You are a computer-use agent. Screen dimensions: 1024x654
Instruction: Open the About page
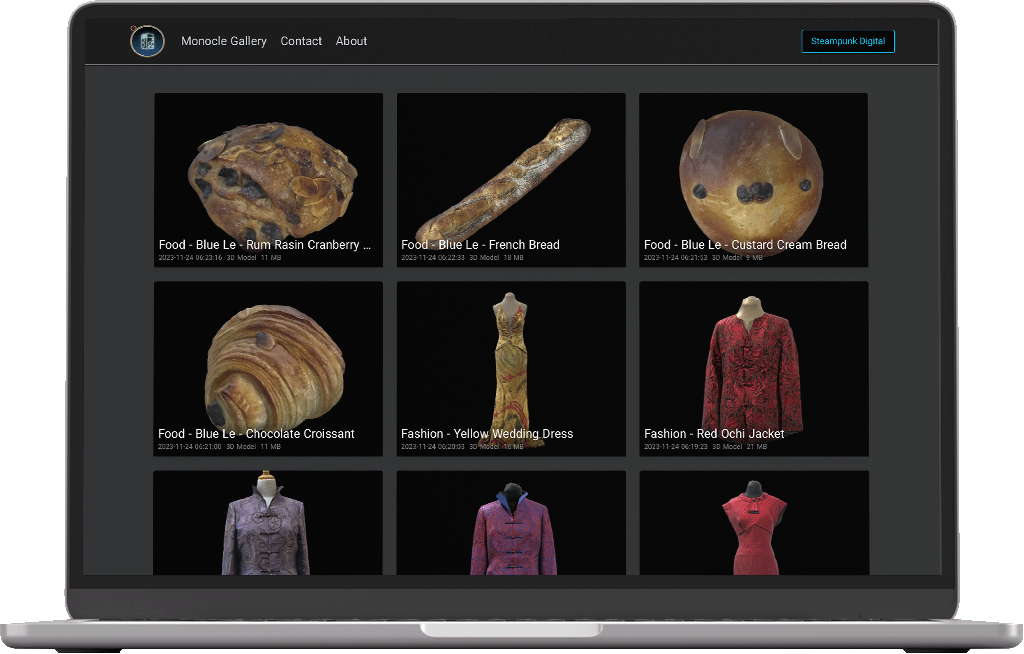tap(351, 41)
